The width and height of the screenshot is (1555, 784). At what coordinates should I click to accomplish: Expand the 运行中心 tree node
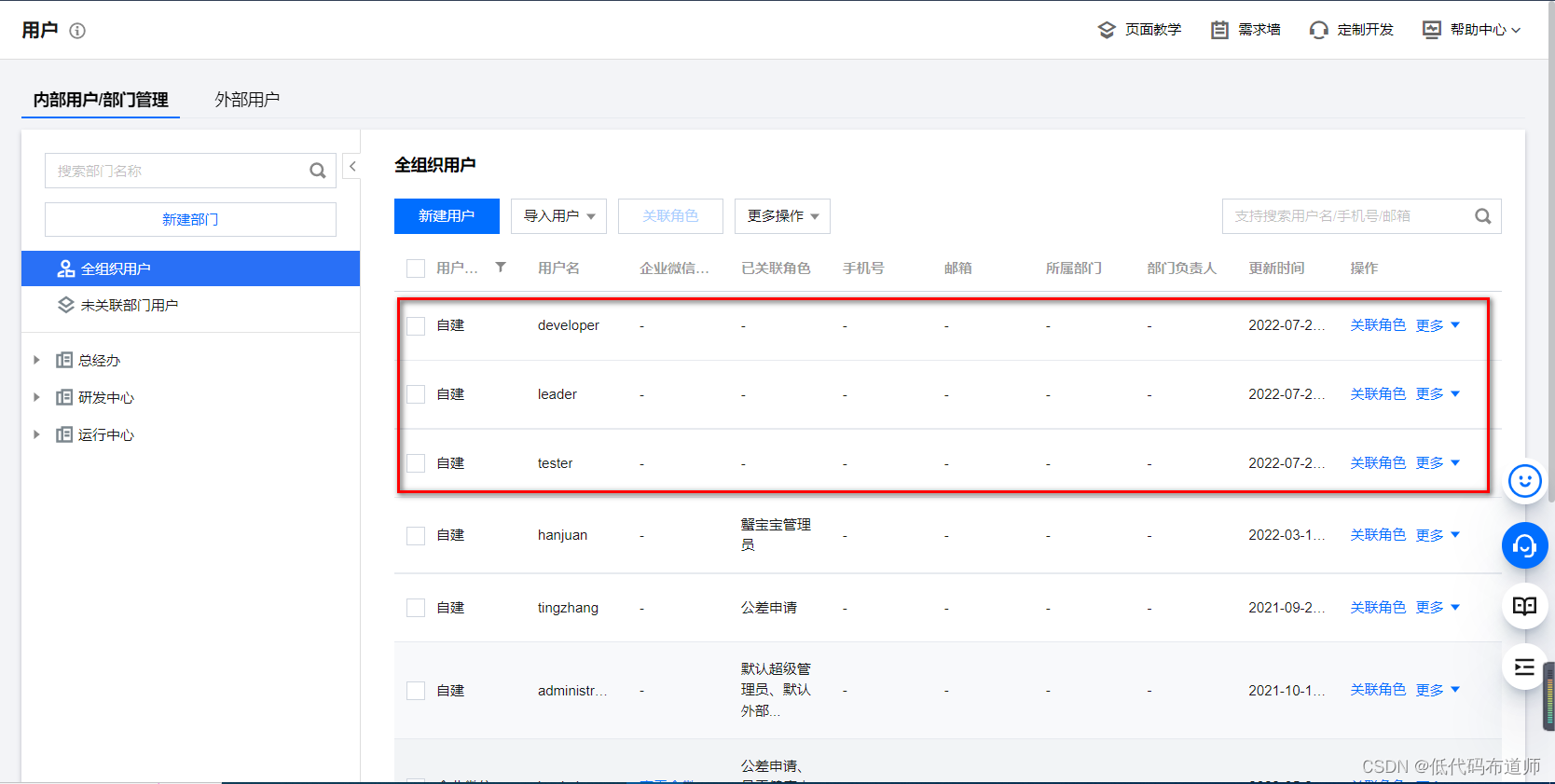[x=36, y=434]
